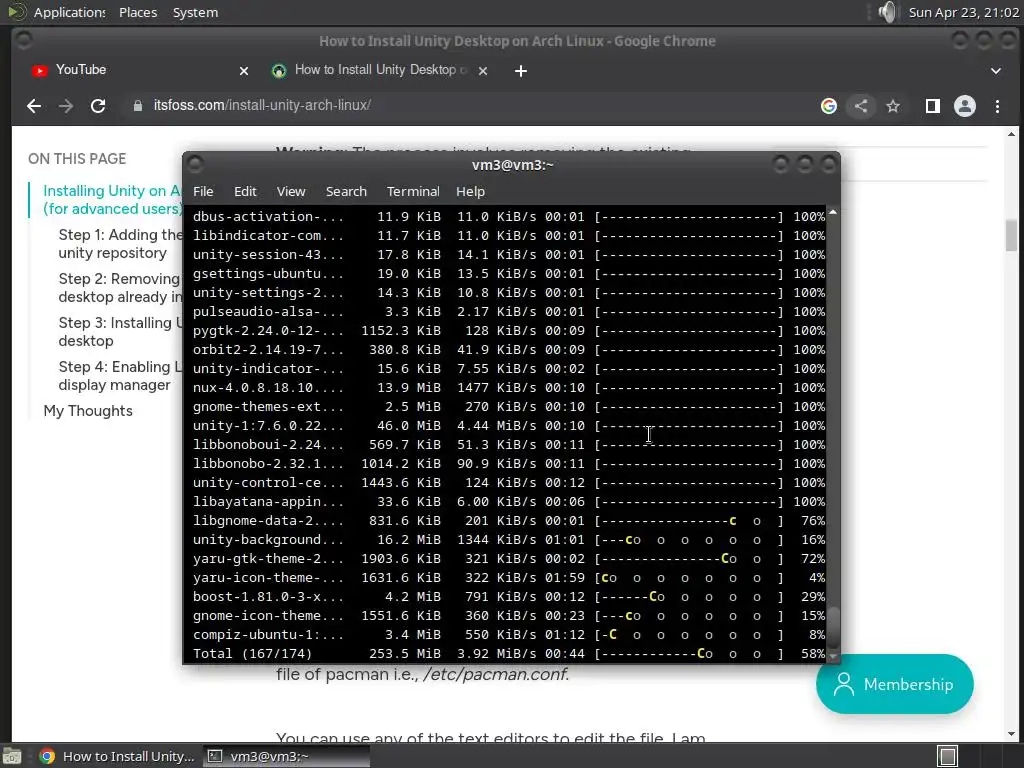
Task: Jump to Step 1 Adding the unity repository
Action: point(120,244)
